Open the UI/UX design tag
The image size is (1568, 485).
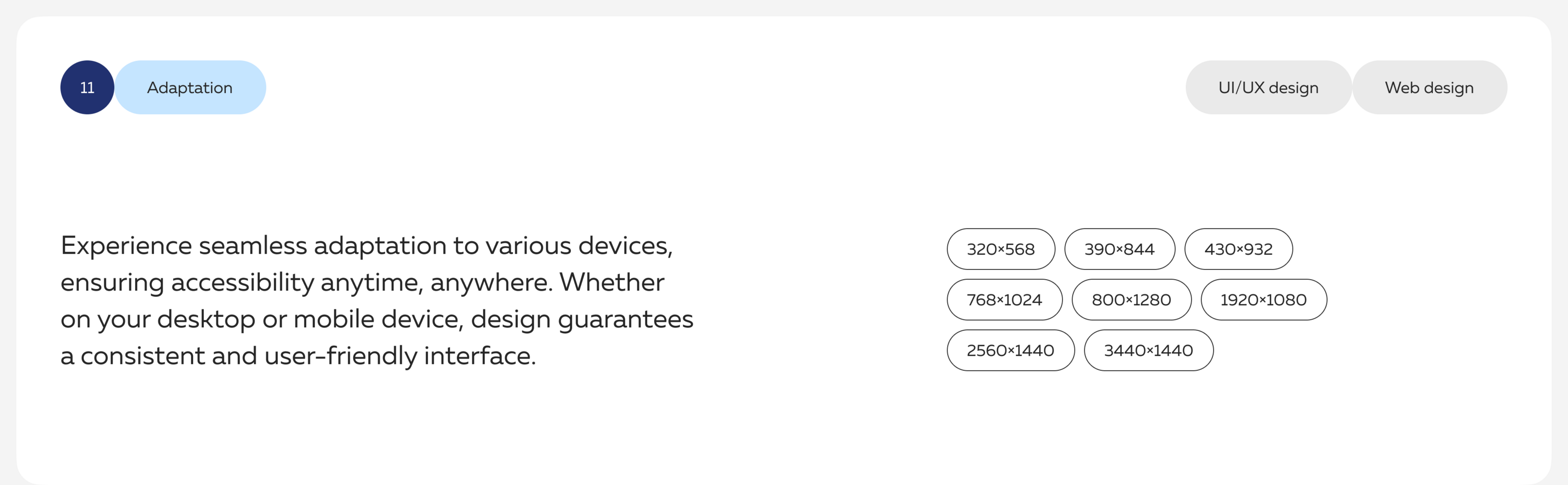[x=1268, y=88]
